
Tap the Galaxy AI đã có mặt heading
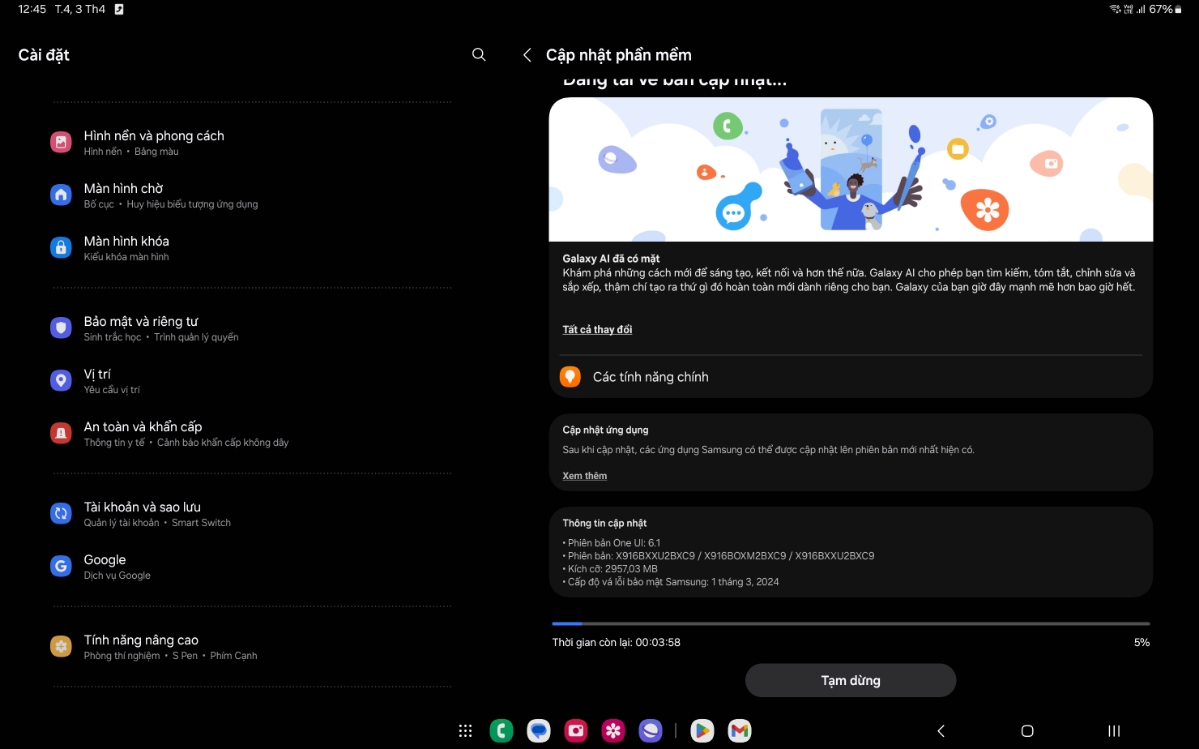pos(611,258)
